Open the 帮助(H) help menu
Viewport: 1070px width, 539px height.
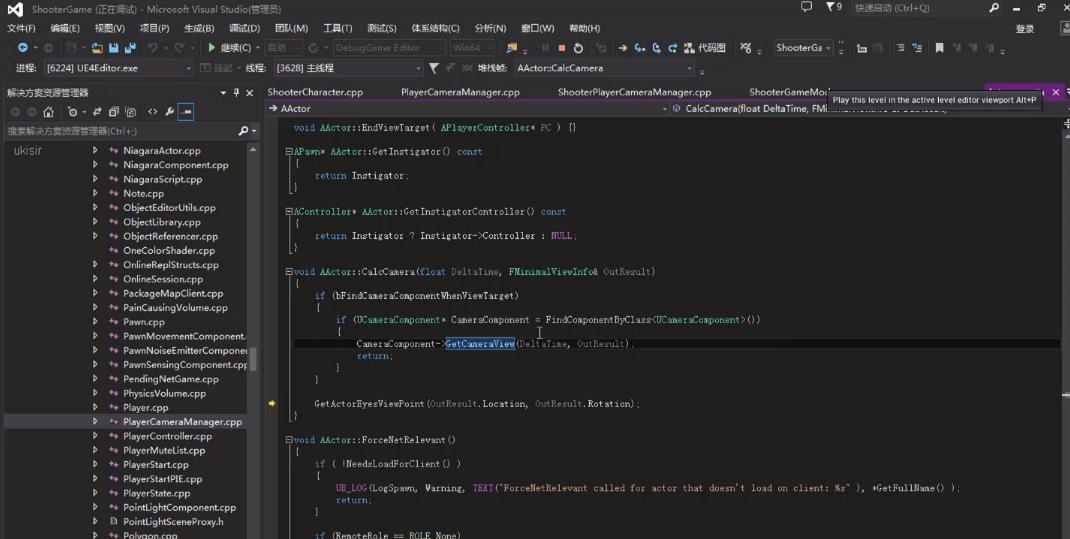tap(585, 28)
